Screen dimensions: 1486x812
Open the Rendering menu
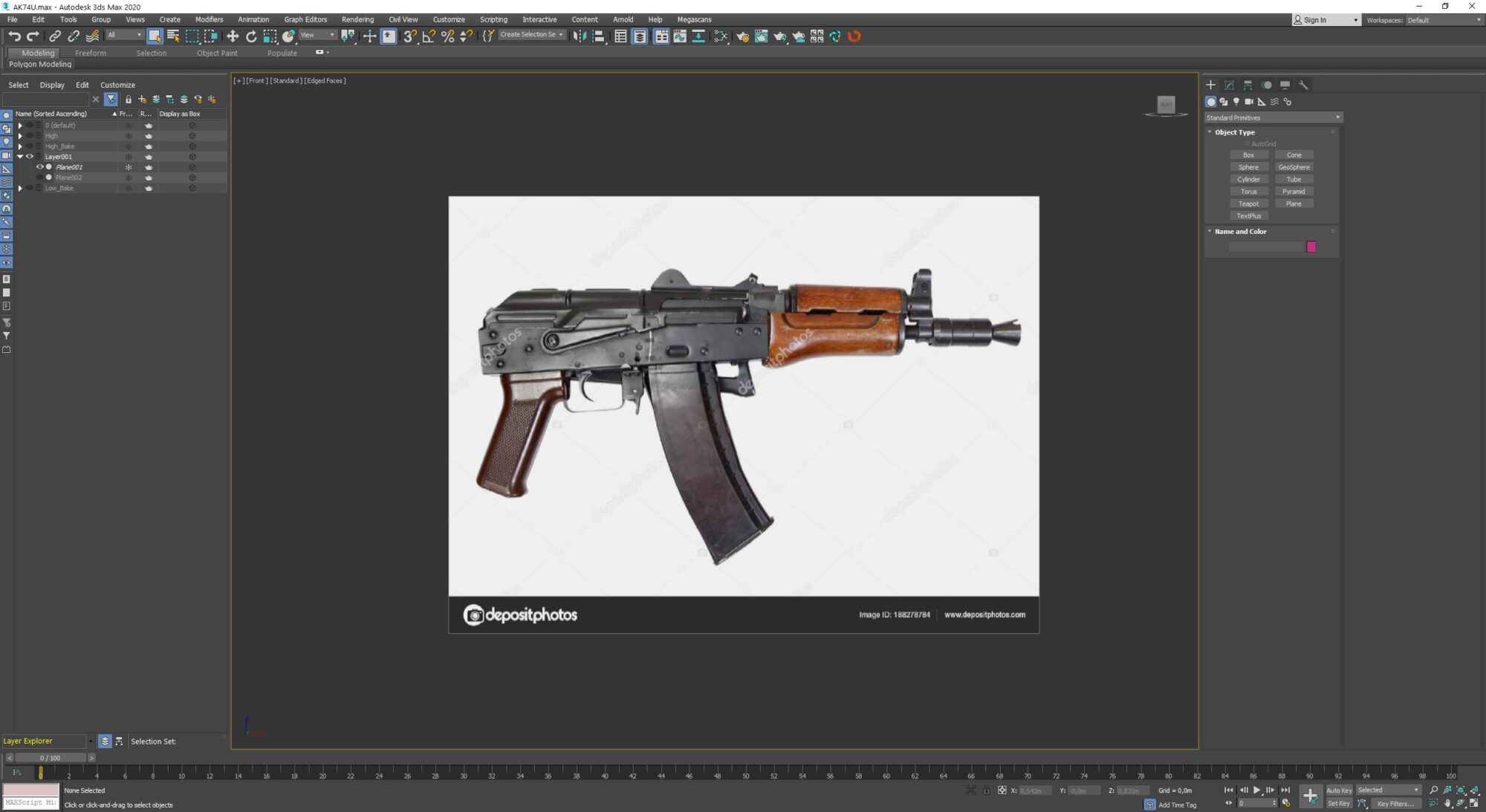[357, 19]
